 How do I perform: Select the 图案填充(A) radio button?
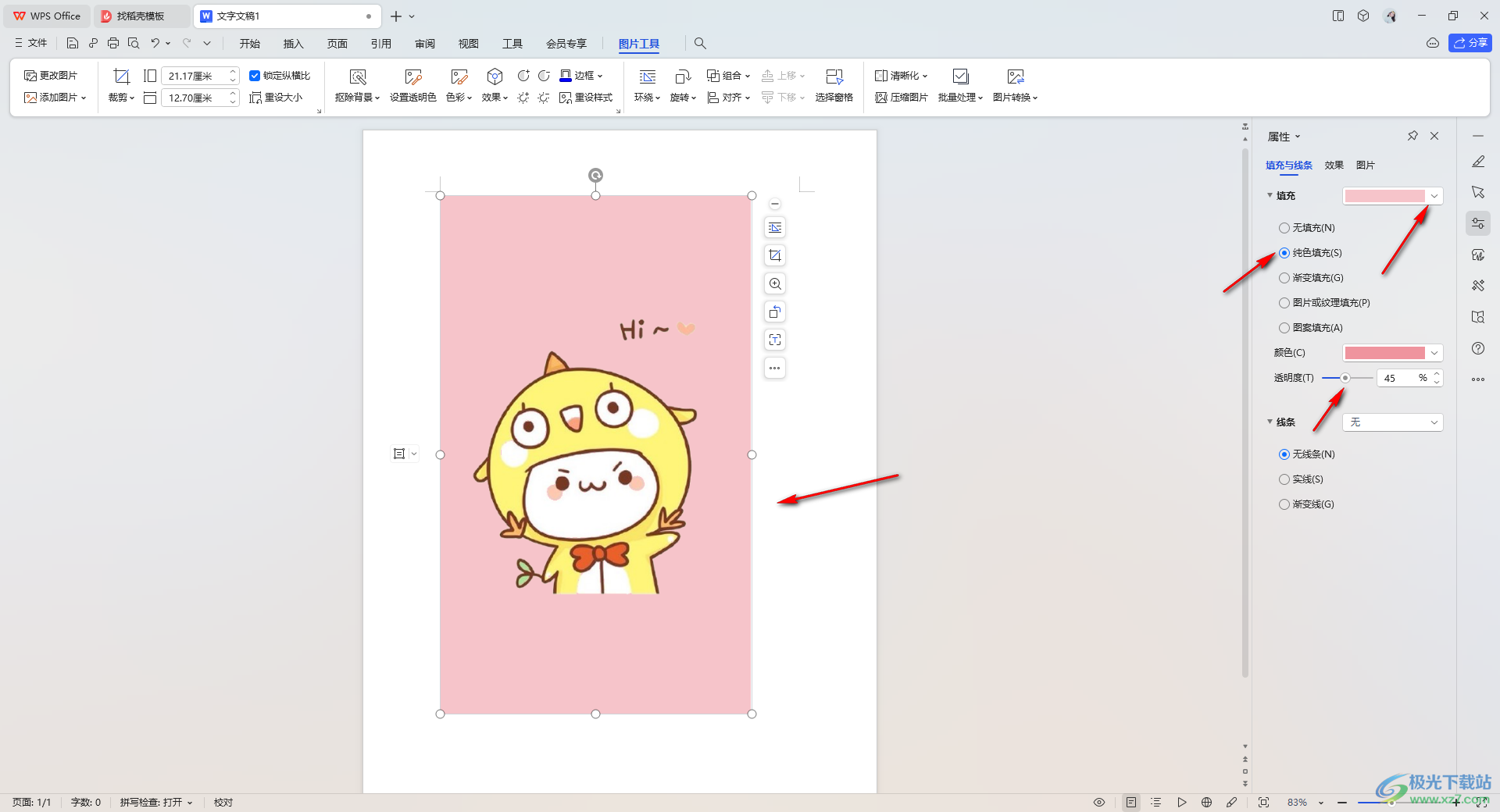pos(1284,328)
